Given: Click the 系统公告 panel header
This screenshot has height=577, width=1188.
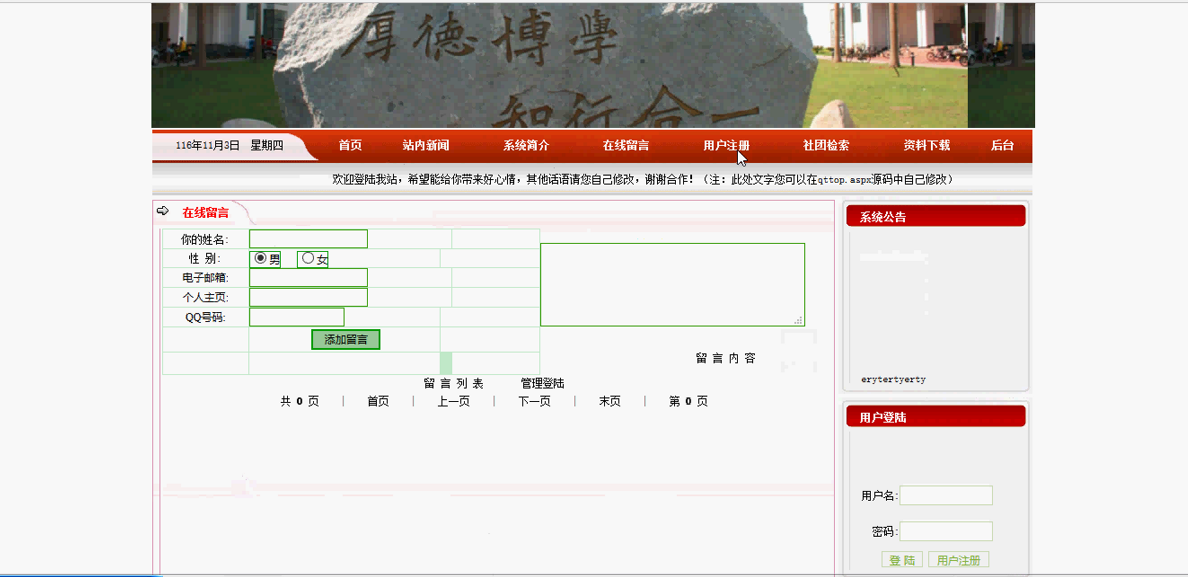Looking at the screenshot, I should 936,217.
